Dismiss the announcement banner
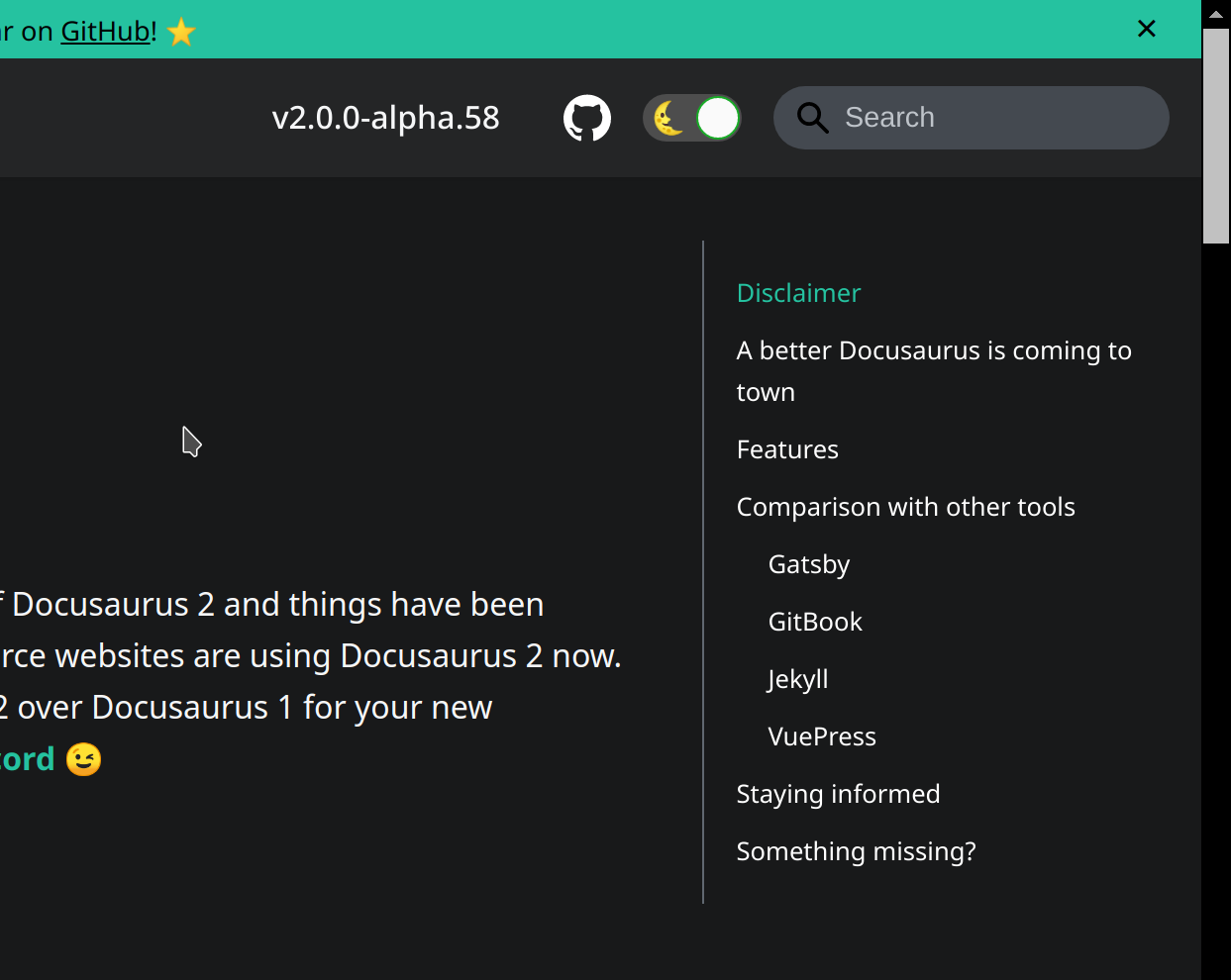Image resolution: width=1231 pixels, height=980 pixels. [1146, 29]
